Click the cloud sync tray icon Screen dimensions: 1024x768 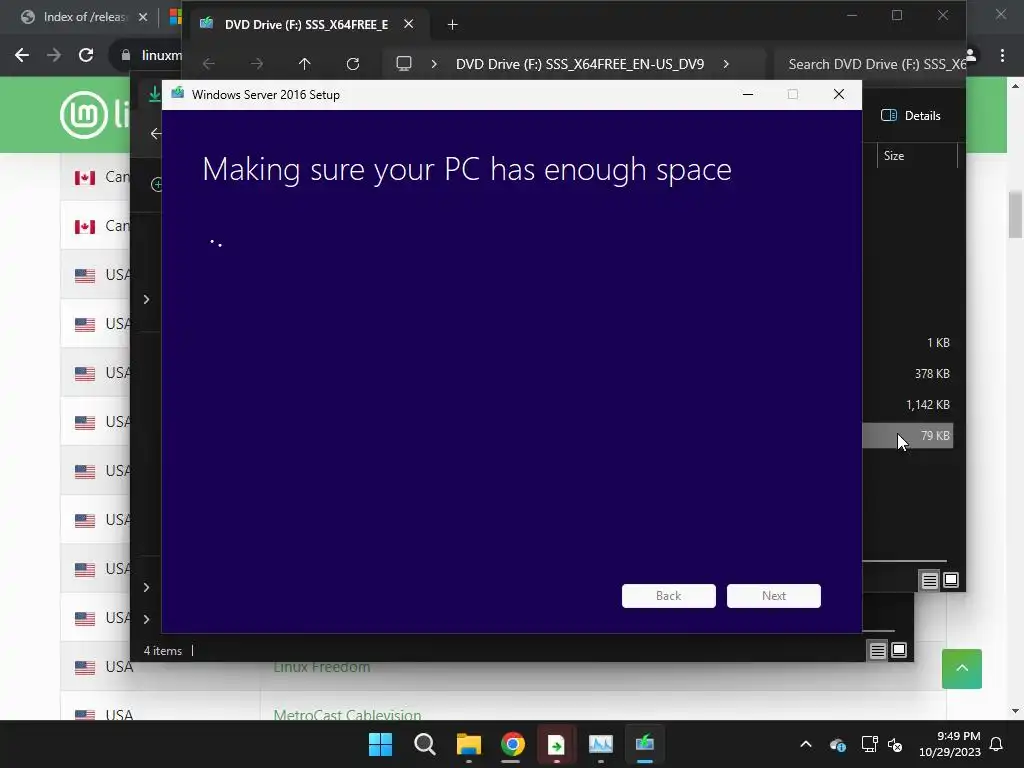[x=838, y=744]
